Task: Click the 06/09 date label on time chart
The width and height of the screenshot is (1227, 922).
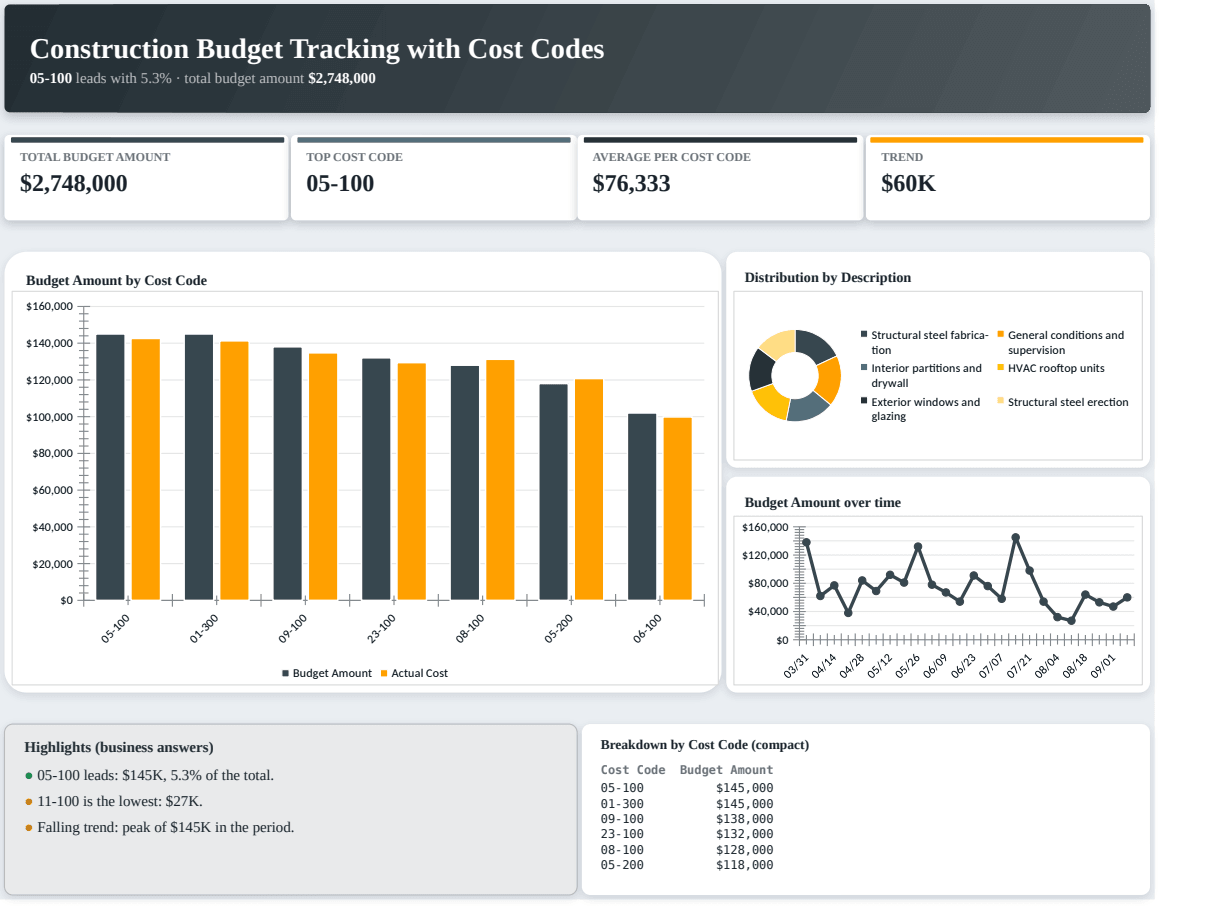Action: point(935,667)
